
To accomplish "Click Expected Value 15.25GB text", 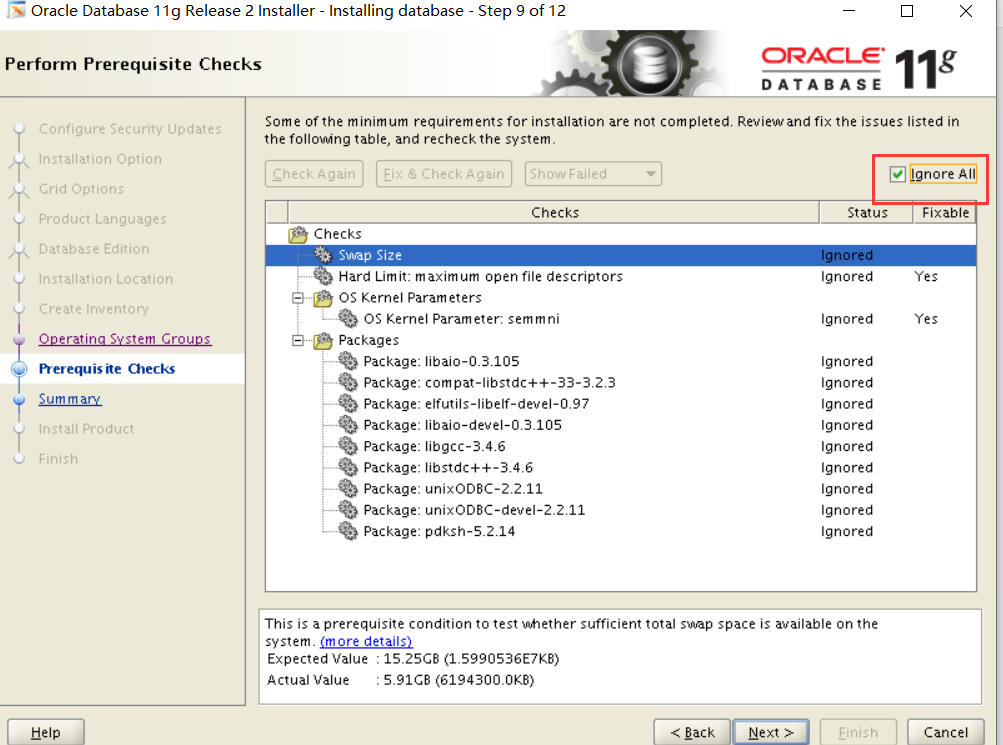I will click(x=413, y=659).
